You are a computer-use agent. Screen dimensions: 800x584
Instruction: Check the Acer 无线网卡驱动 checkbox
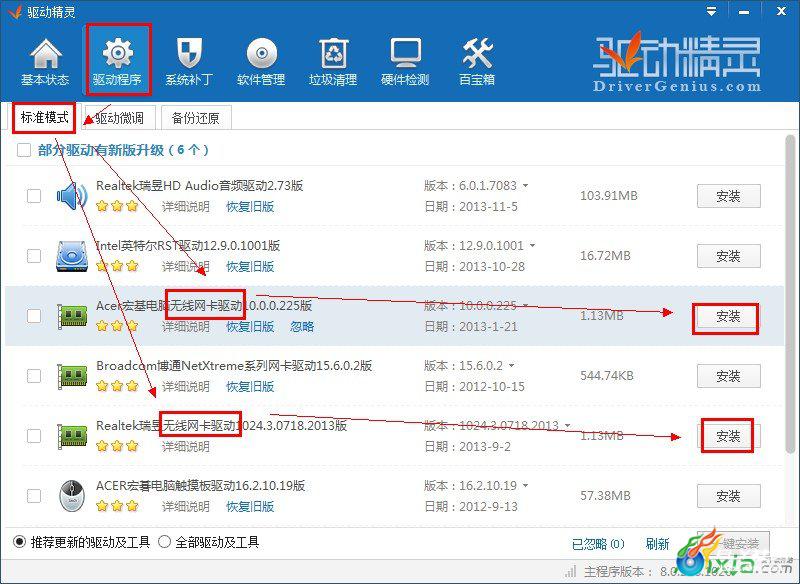34,316
